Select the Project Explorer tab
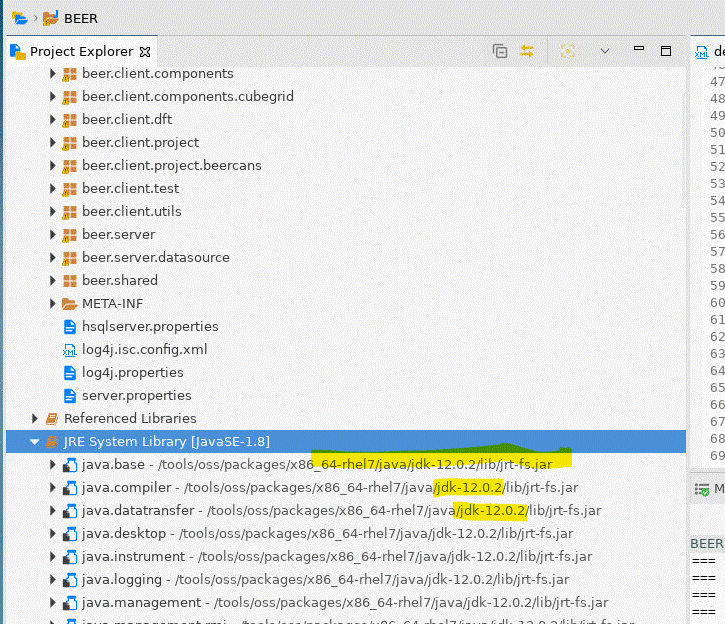The image size is (725, 624). (x=81, y=51)
